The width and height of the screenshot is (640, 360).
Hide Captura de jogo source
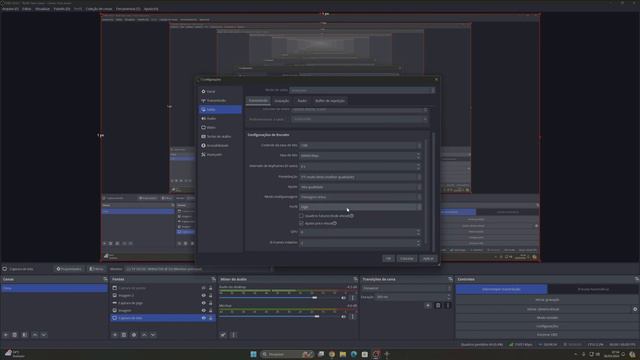pos(204,303)
